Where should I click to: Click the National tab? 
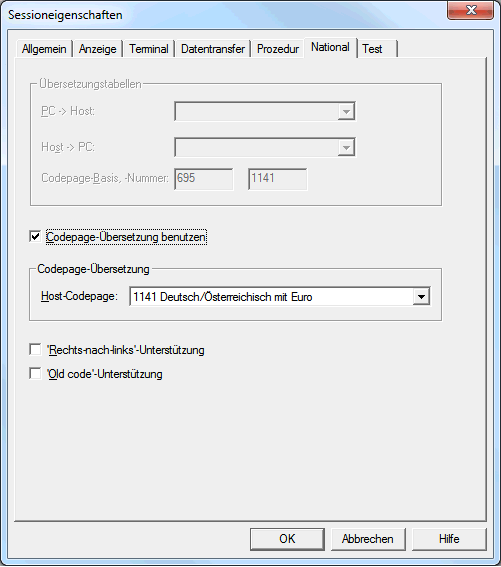[x=330, y=47]
